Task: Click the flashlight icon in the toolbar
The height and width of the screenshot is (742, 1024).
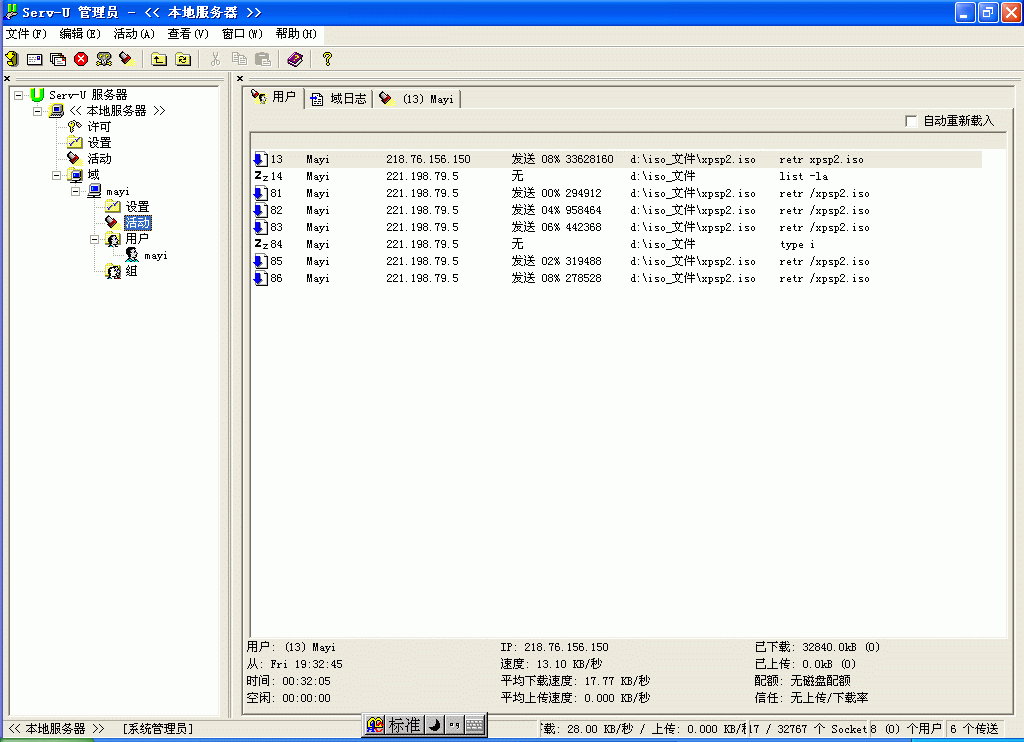Action: [127, 59]
